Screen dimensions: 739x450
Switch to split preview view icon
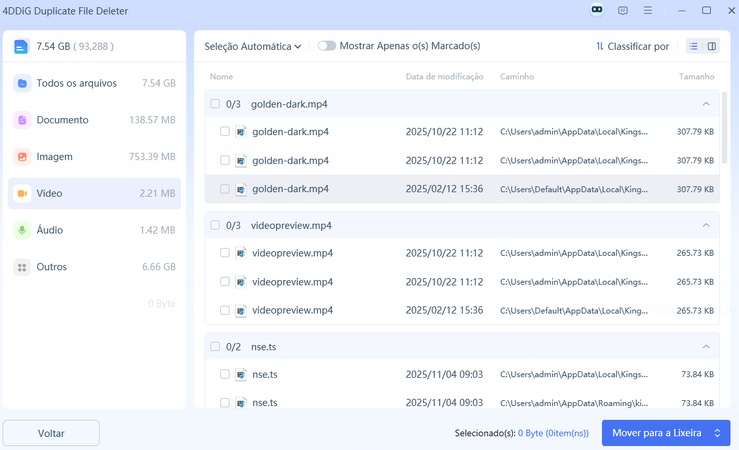click(x=712, y=46)
